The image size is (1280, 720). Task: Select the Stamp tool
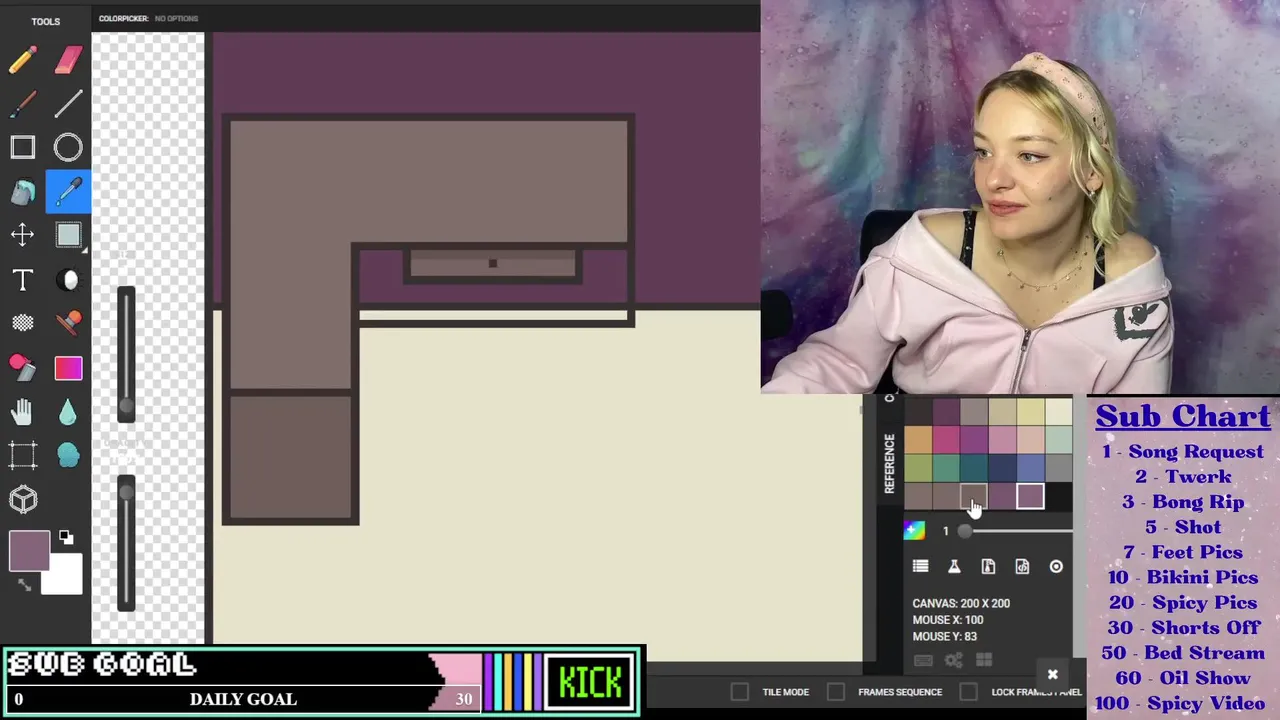click(68, 323)
